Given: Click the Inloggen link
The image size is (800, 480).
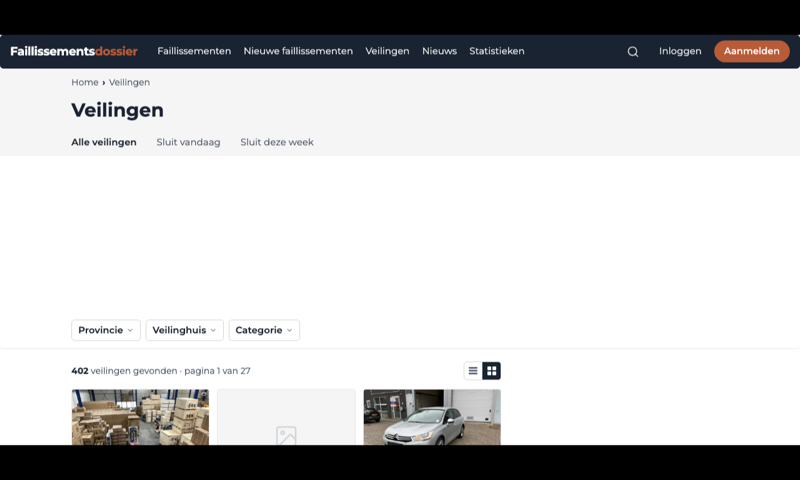Looking at the screenshot, I should [x=680, y=51].
